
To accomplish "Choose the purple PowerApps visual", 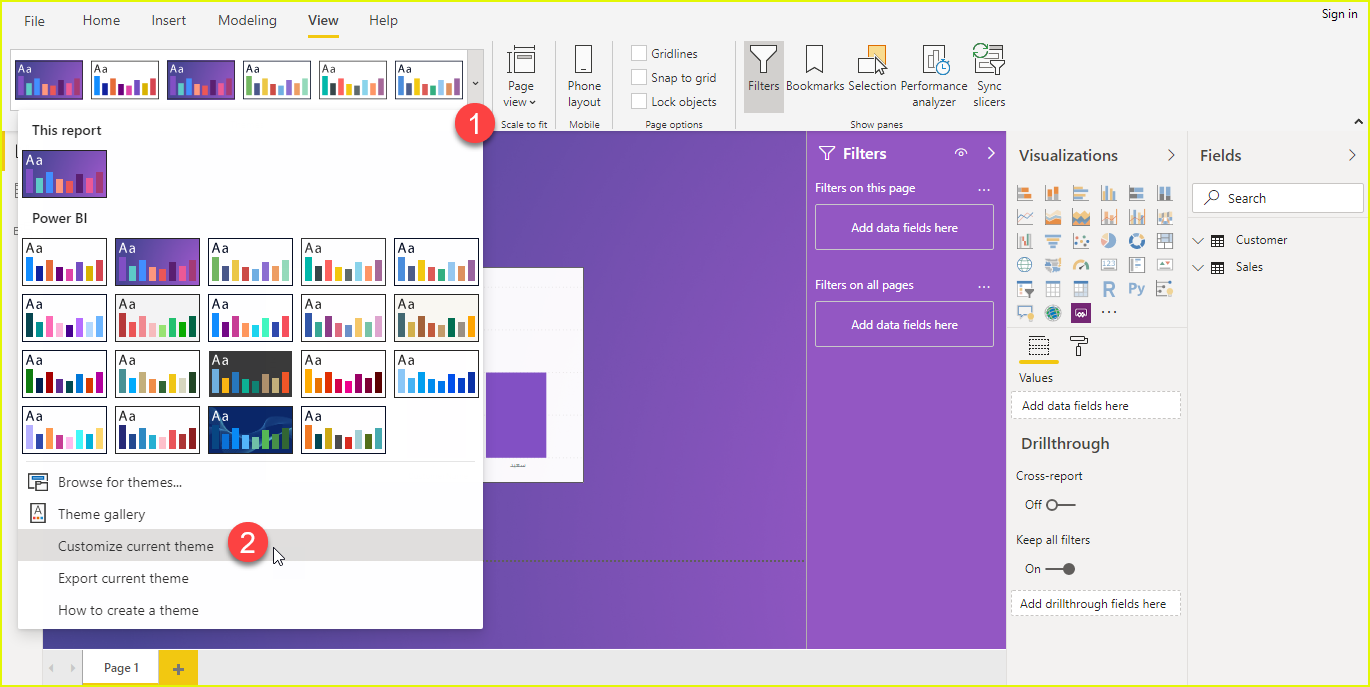I will [x=1081, y=312].
